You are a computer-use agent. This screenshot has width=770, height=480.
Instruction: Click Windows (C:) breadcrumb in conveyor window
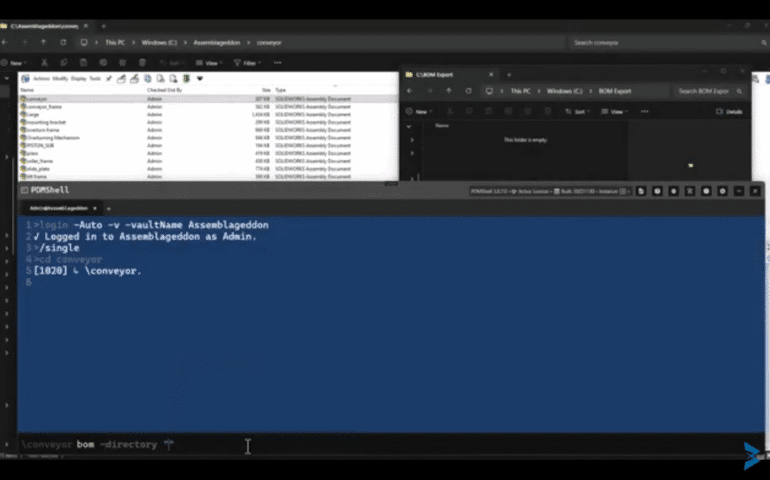[x=159, y=43]
